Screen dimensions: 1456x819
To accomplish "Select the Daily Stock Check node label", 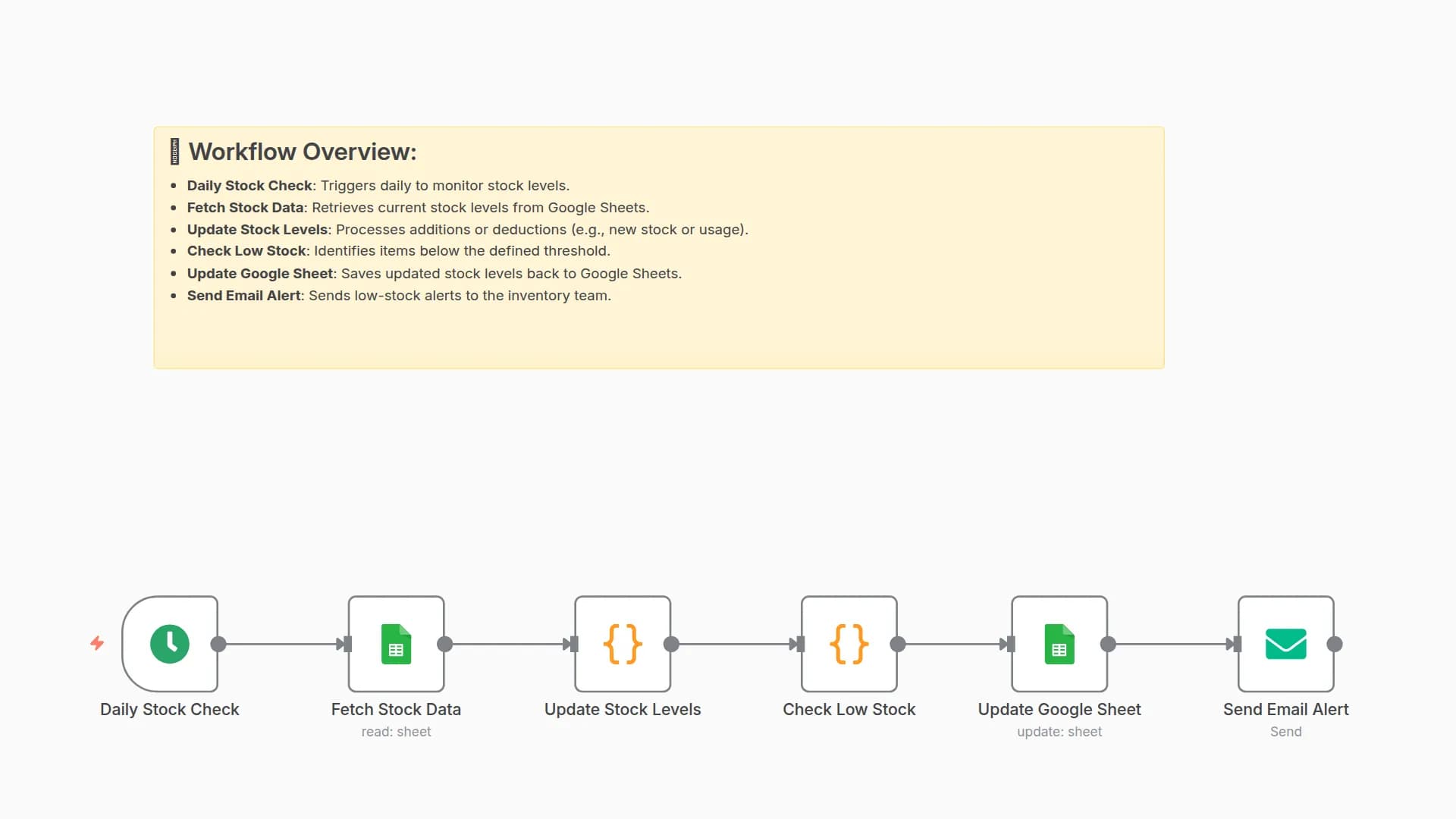I will pos(169,709).
